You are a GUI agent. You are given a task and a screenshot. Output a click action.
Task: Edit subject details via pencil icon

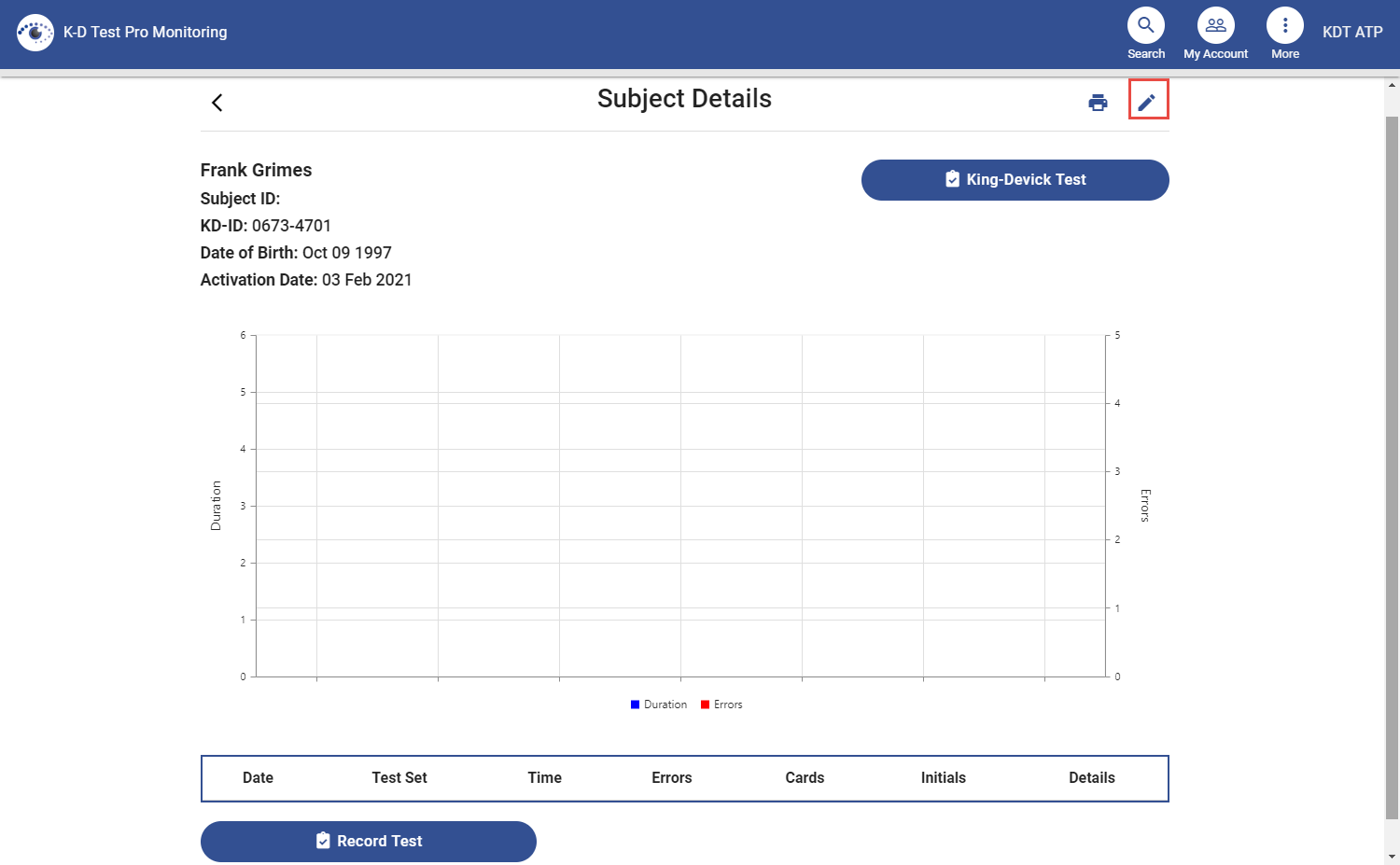(1148, 102)
